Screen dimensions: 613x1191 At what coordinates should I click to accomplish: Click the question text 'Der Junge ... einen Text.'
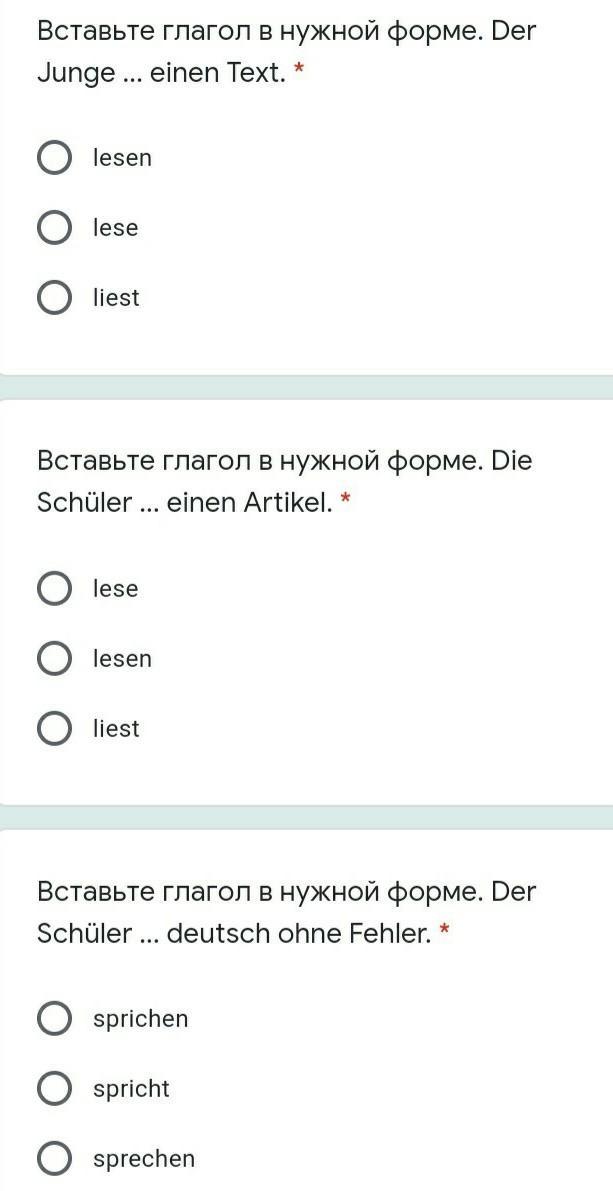[162, 74]
